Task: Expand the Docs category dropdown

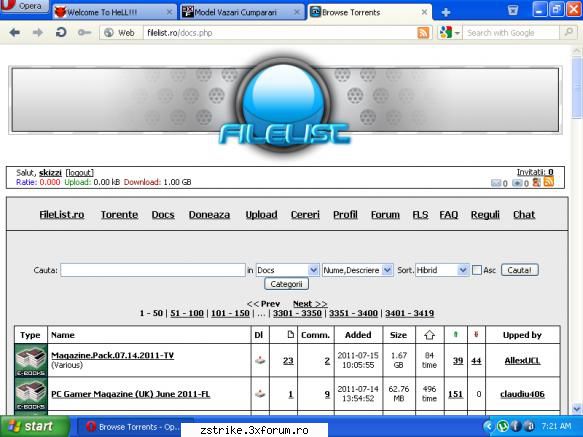Action: point(287,270)
